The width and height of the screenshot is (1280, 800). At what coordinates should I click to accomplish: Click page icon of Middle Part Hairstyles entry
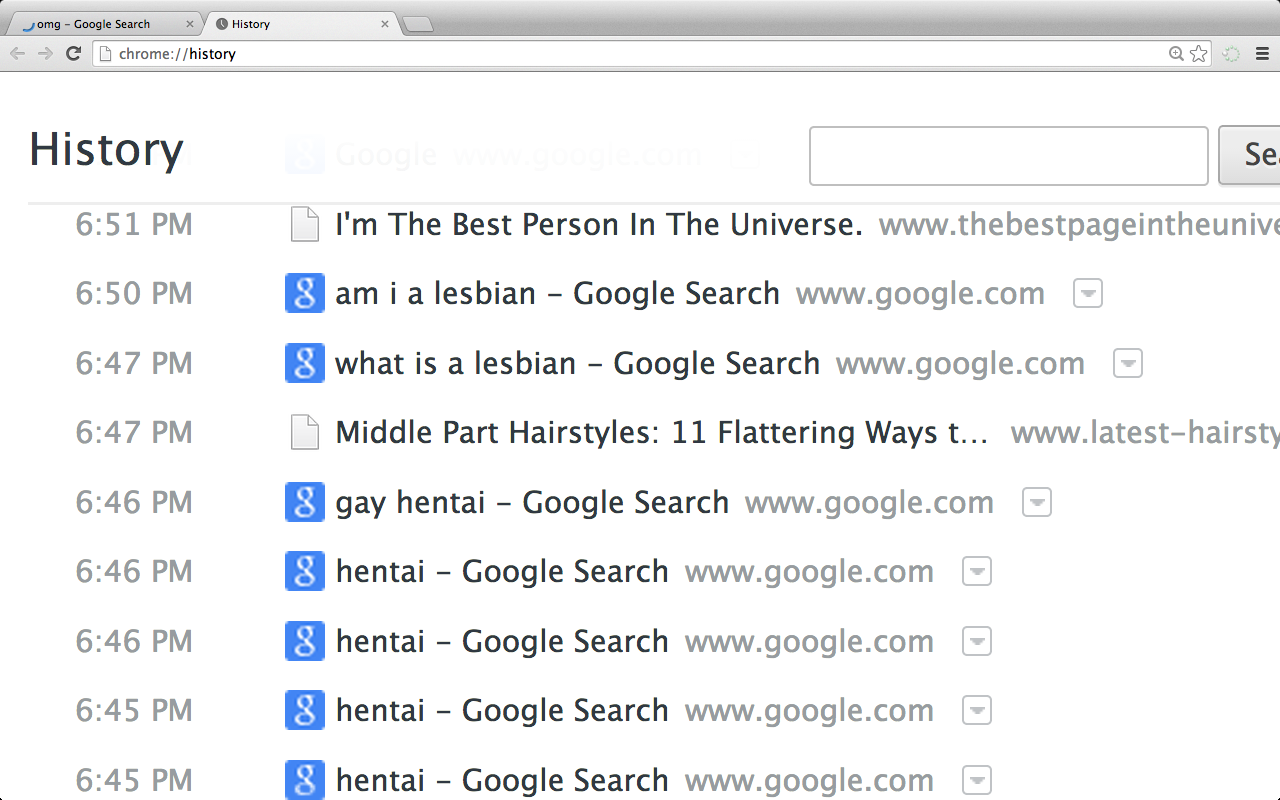tap(305, 432)
